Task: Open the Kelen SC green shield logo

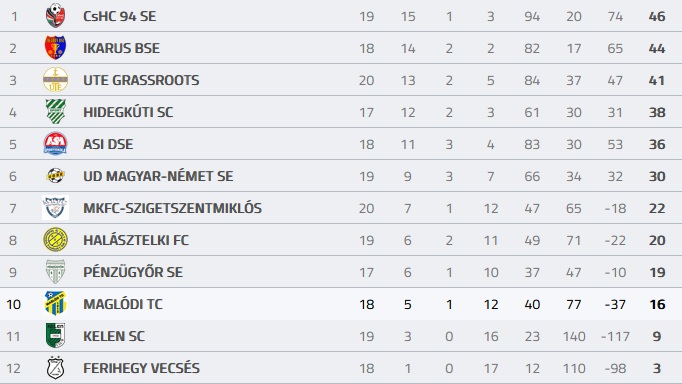Action: pyautogui.click(x=55, y=336)
